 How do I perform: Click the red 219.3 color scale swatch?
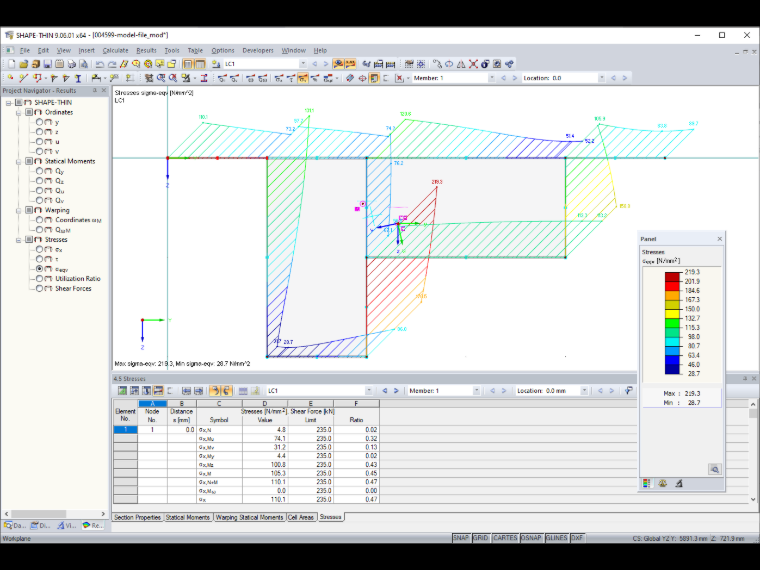(672, 277)
